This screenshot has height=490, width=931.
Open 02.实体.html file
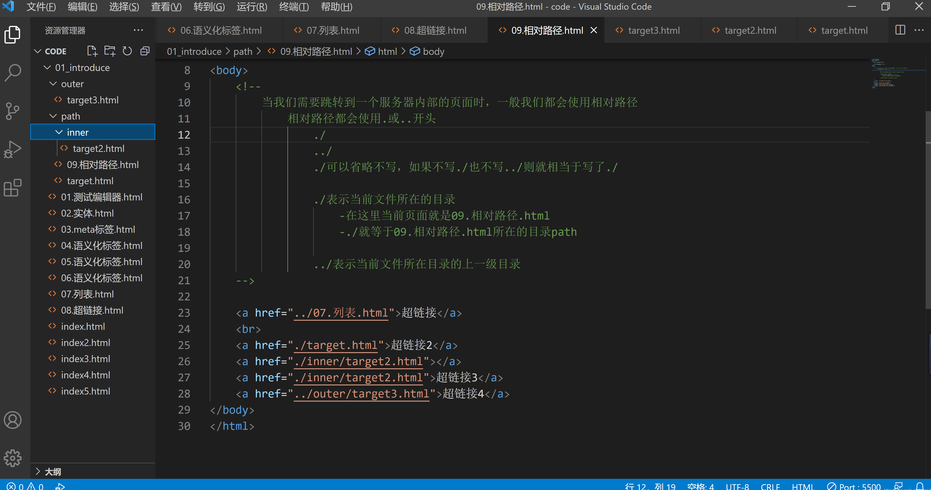[x=93, y=213]
